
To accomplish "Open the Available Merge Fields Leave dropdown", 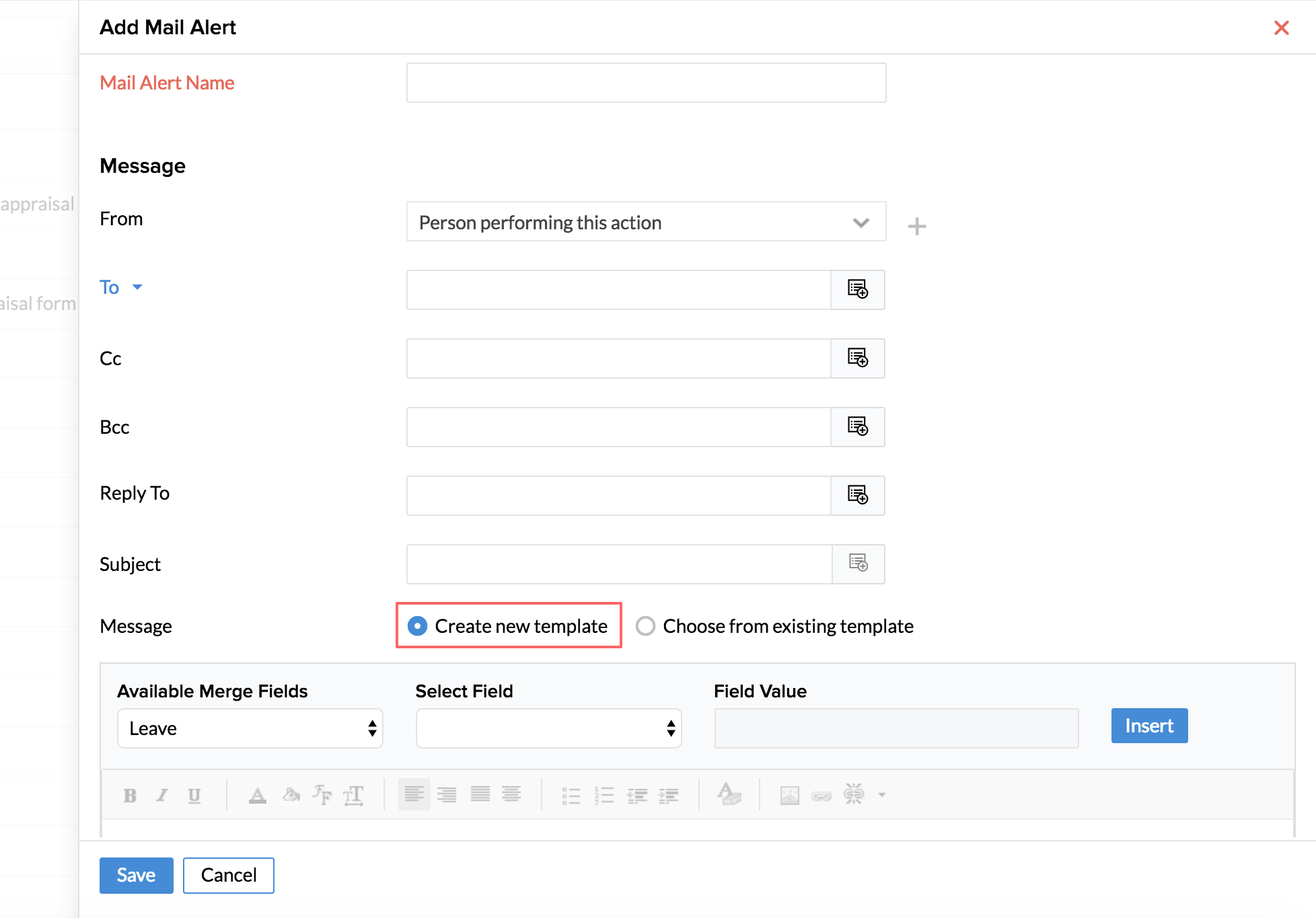I will pos(250,728).
